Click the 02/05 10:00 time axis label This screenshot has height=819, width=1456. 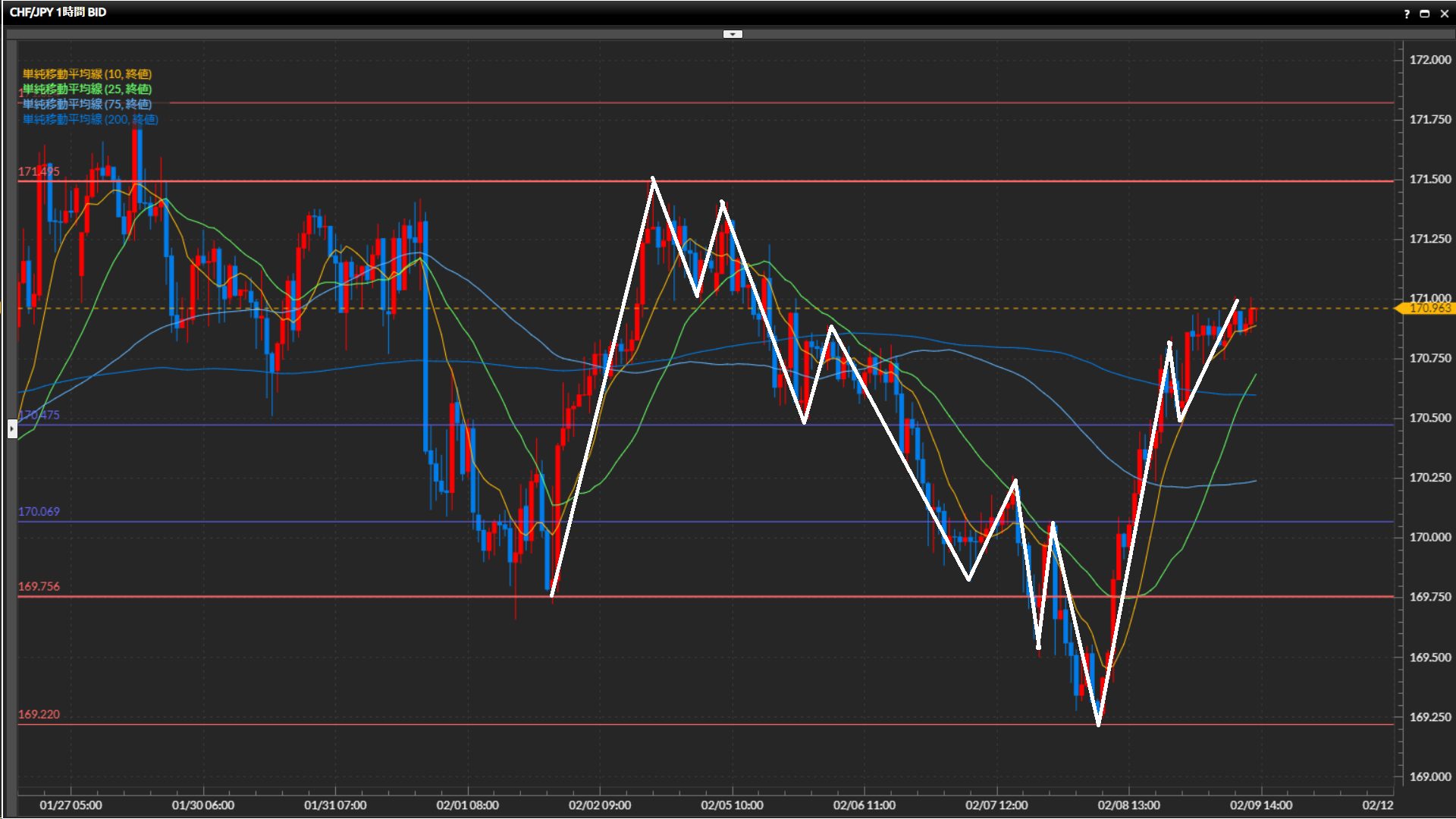click(x=732, y=805)
